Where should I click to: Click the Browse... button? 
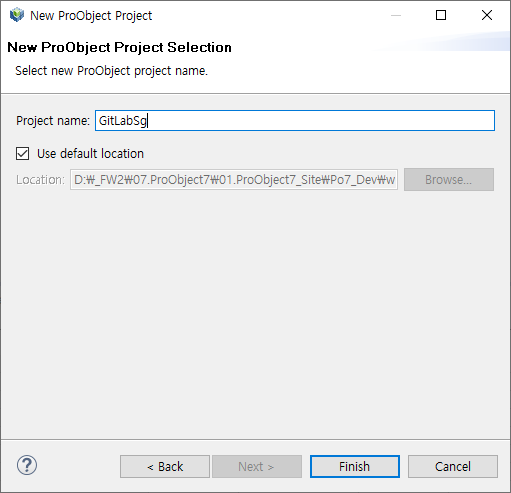449,180
